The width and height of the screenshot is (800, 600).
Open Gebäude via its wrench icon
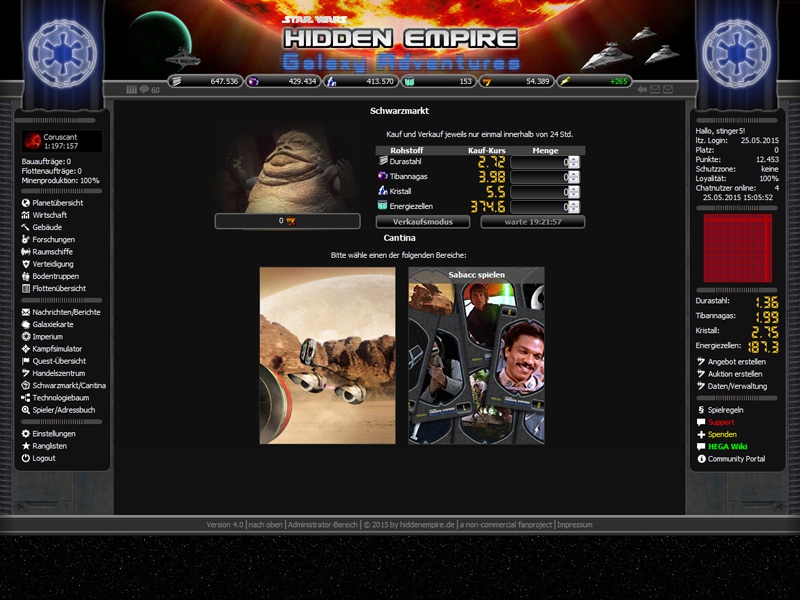(x=26, y=227)
